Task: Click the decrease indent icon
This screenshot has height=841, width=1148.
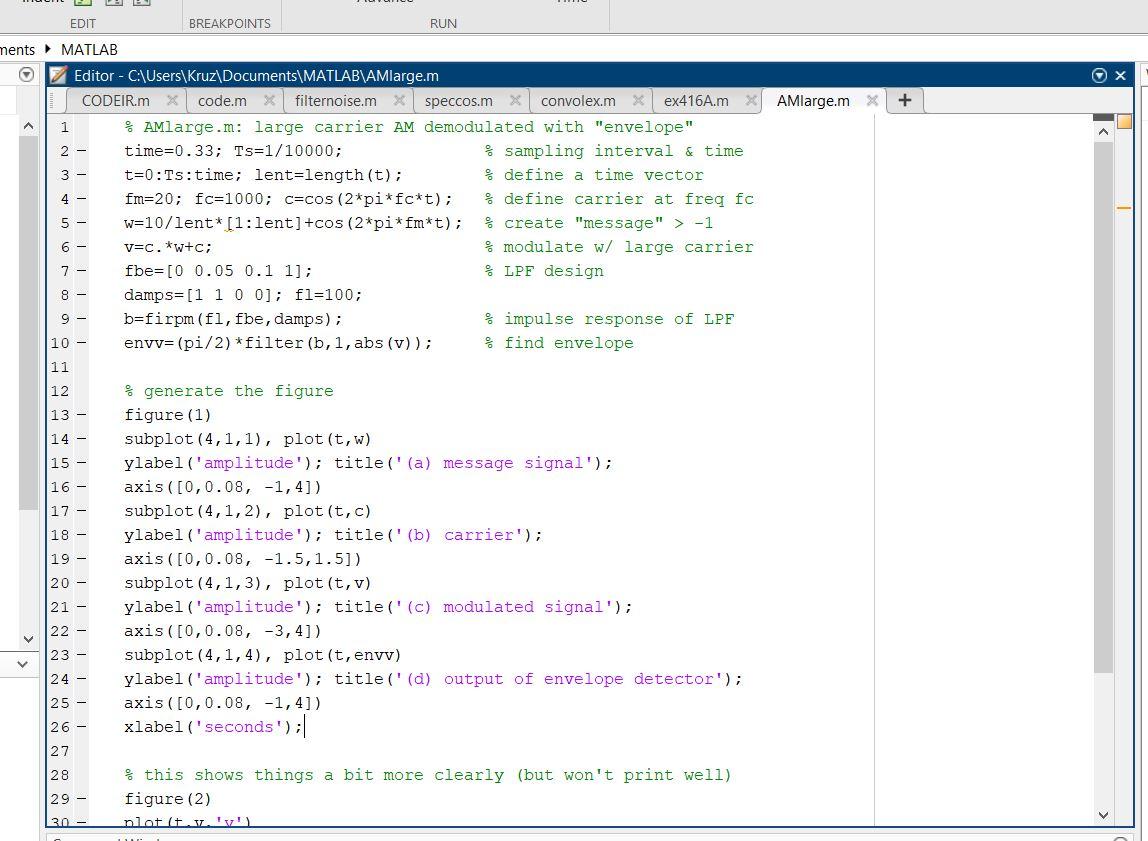Action: [141, 4]
